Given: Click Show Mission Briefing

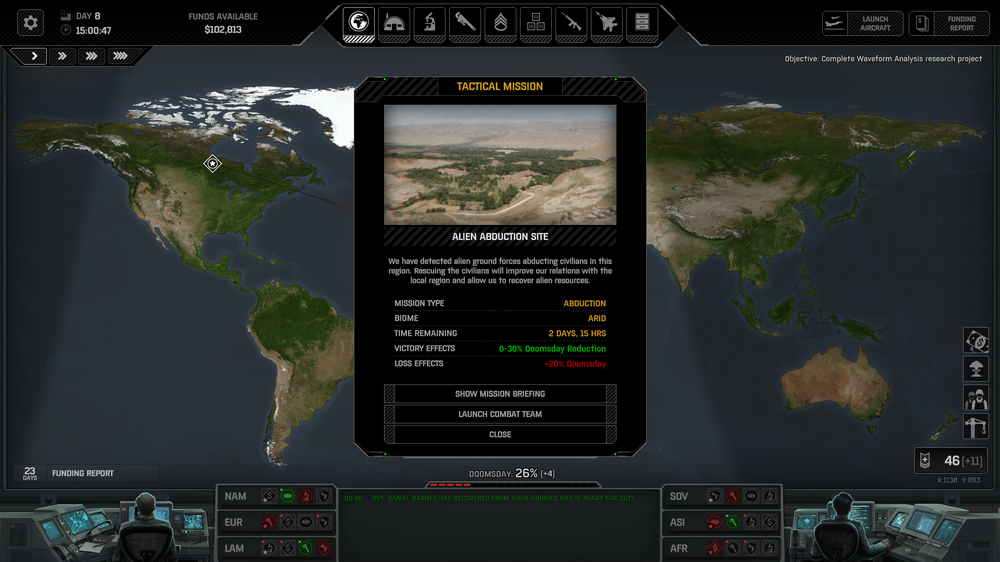Looking at the screenshot, I should click(500, 394).
